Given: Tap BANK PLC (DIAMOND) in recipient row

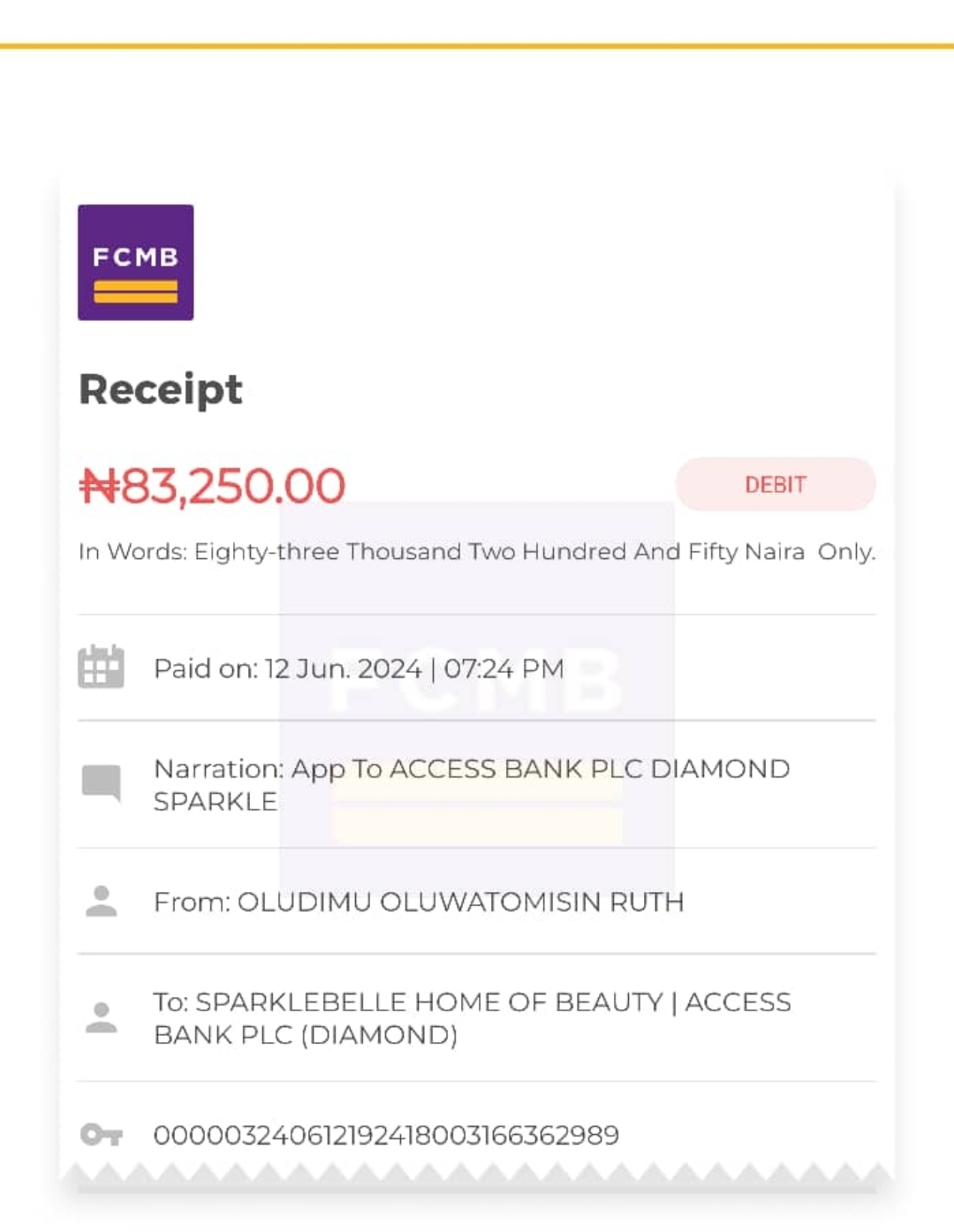Looking at the screenshot, I should (x=306, y=1035).
